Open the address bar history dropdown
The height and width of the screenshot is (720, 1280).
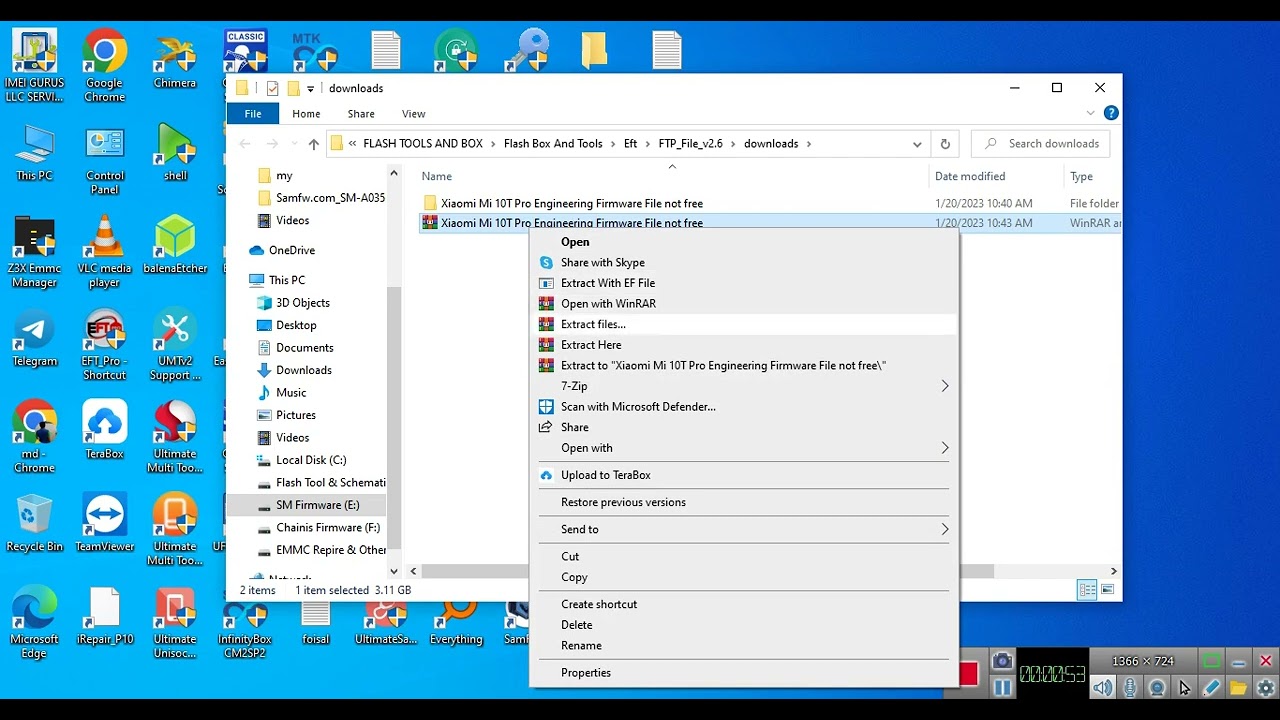[x=917, y=144]
